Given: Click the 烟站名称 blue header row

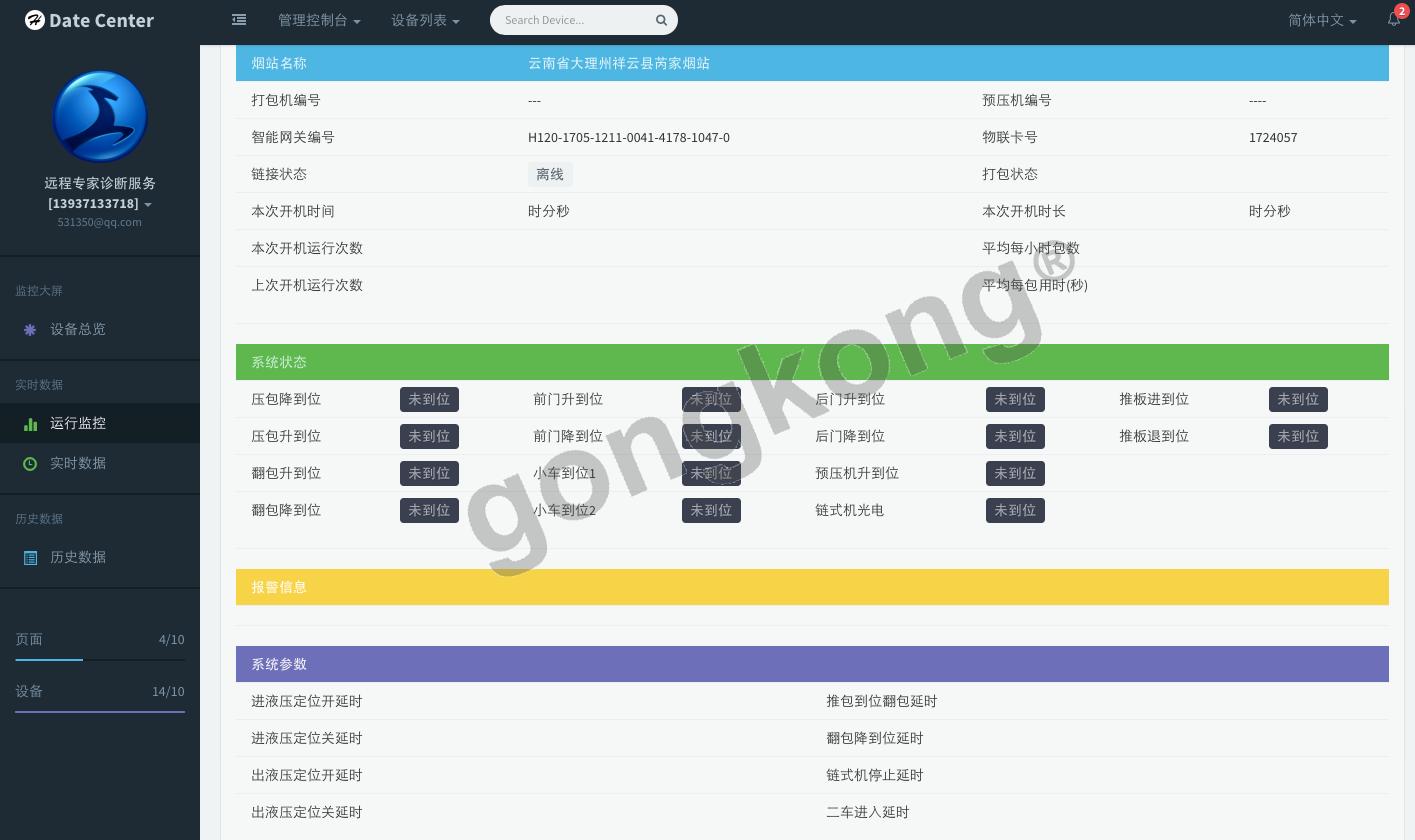Looking at the screenshot, I should 812,63.
